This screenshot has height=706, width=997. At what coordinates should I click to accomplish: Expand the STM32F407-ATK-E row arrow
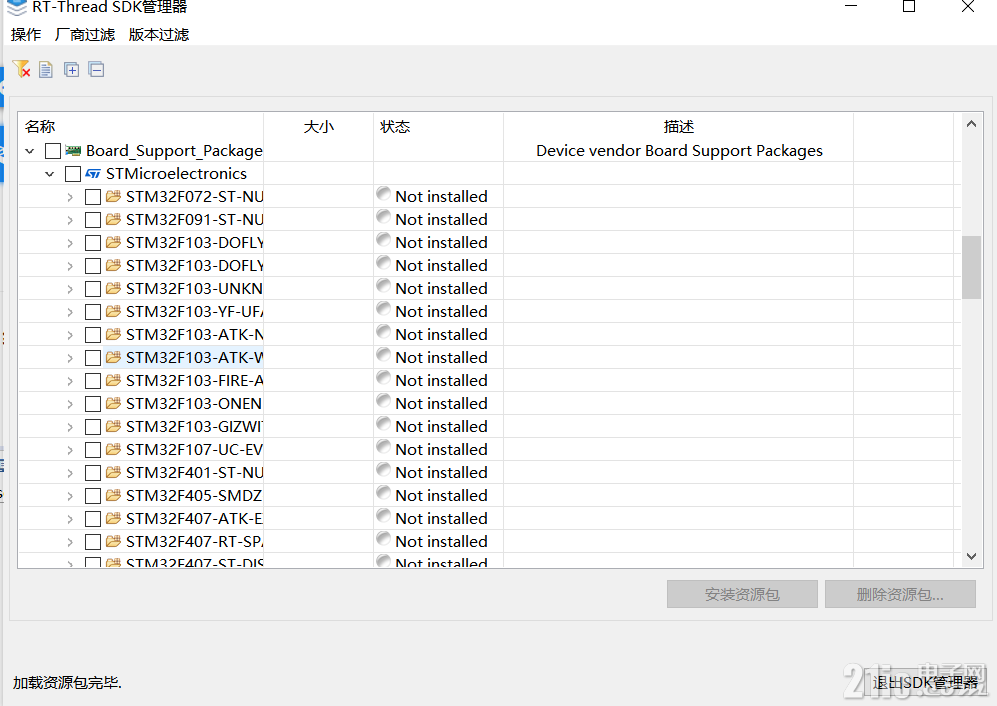(70, 520)
